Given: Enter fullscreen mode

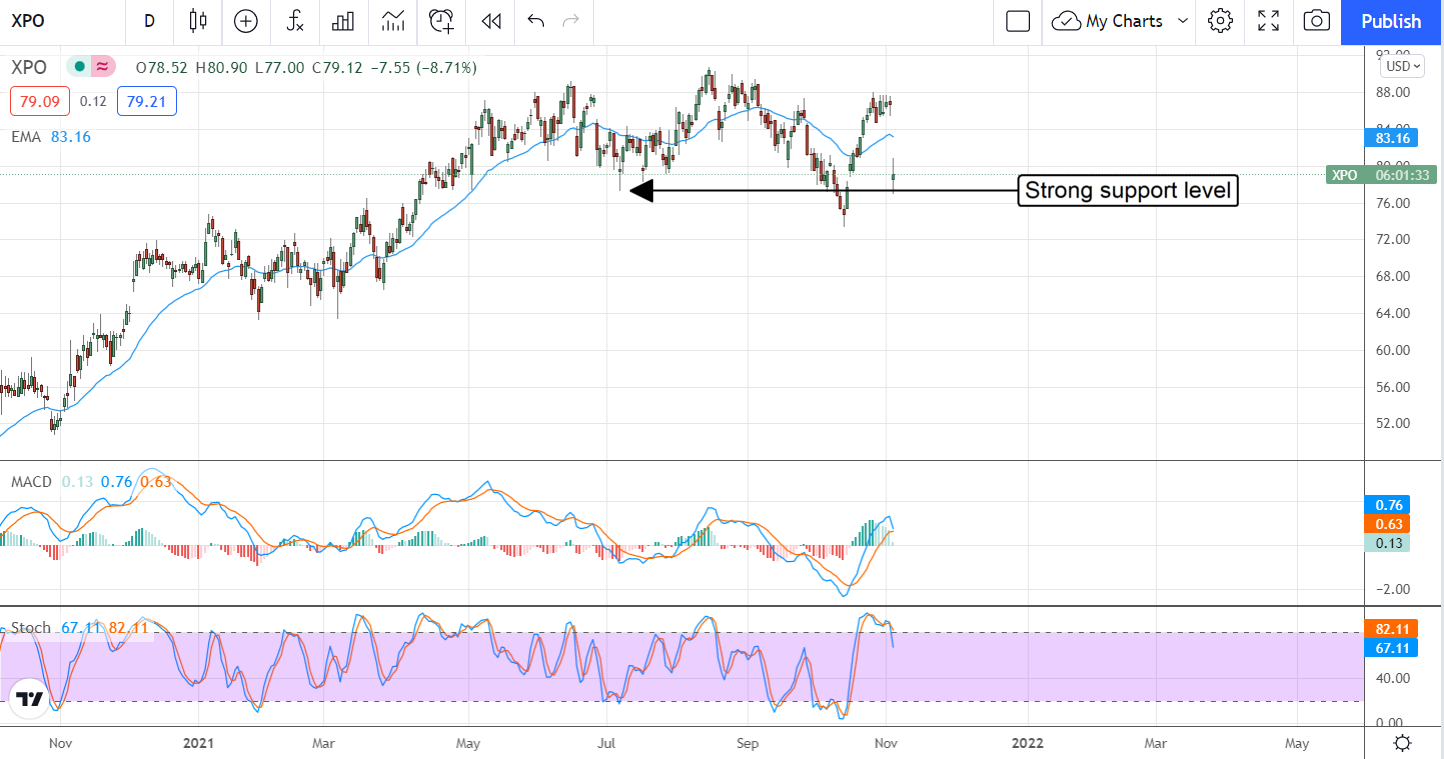Looking at the screenshot, I should [1268, 21].
